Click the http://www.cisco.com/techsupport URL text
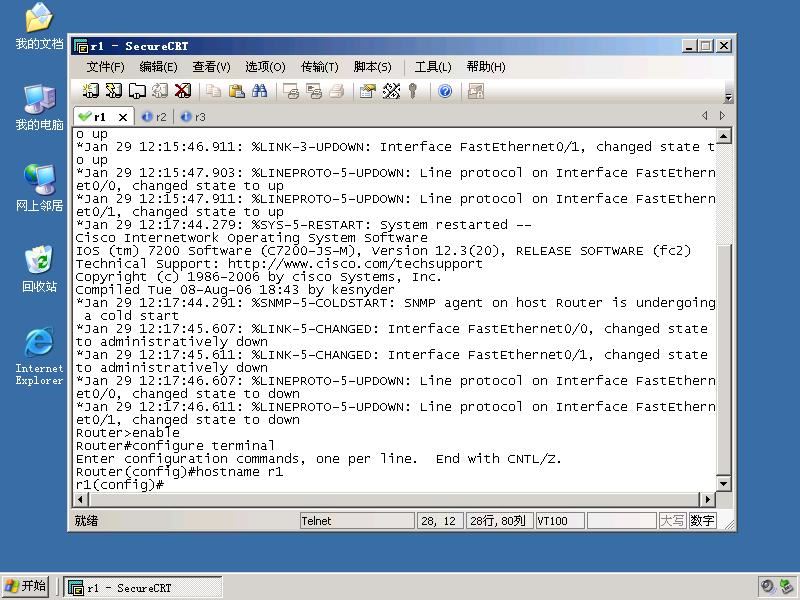This screenshot has width=800, height=600. 355,264
